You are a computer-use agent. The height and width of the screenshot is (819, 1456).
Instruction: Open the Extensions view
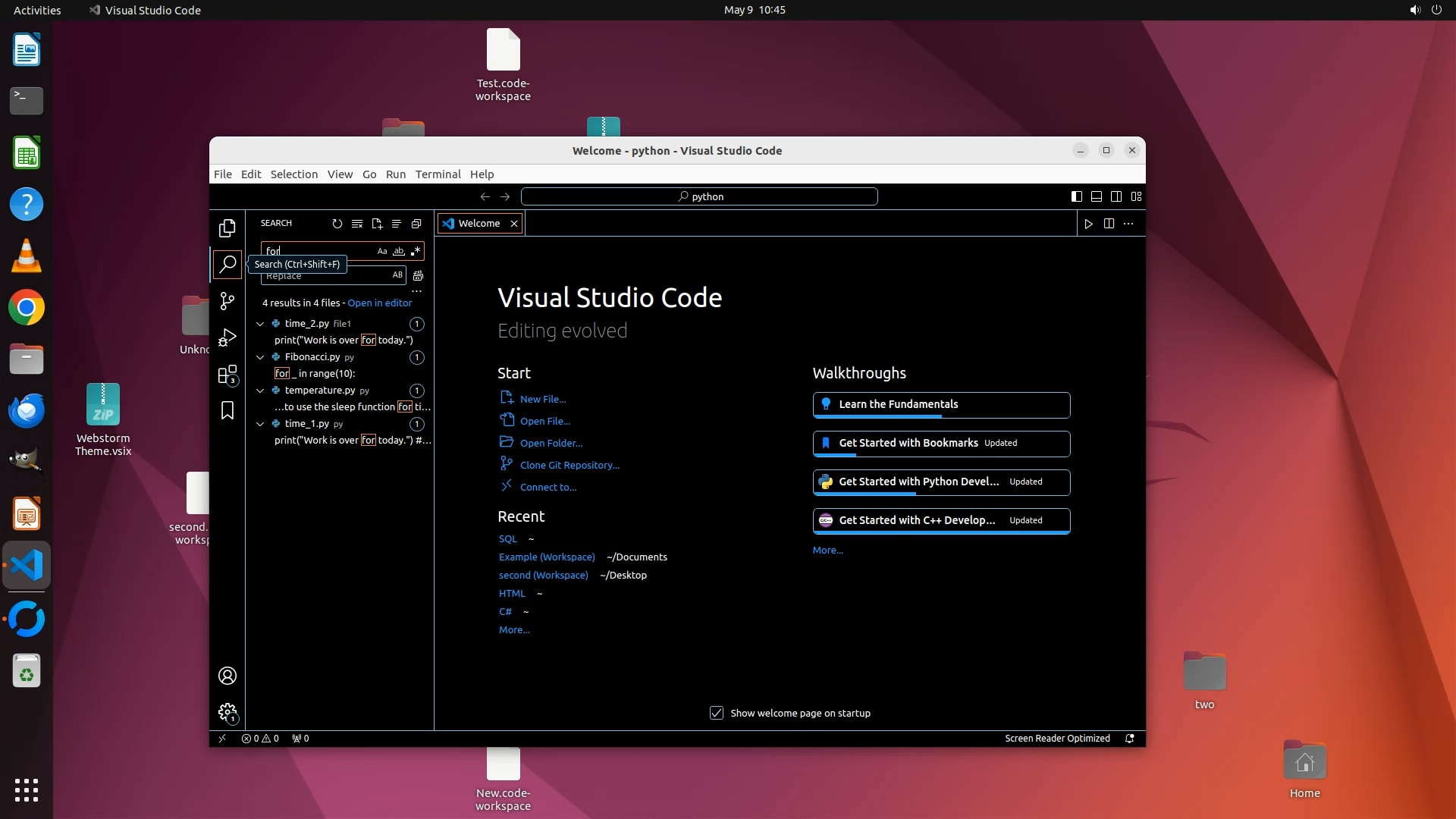pos(227,375)
